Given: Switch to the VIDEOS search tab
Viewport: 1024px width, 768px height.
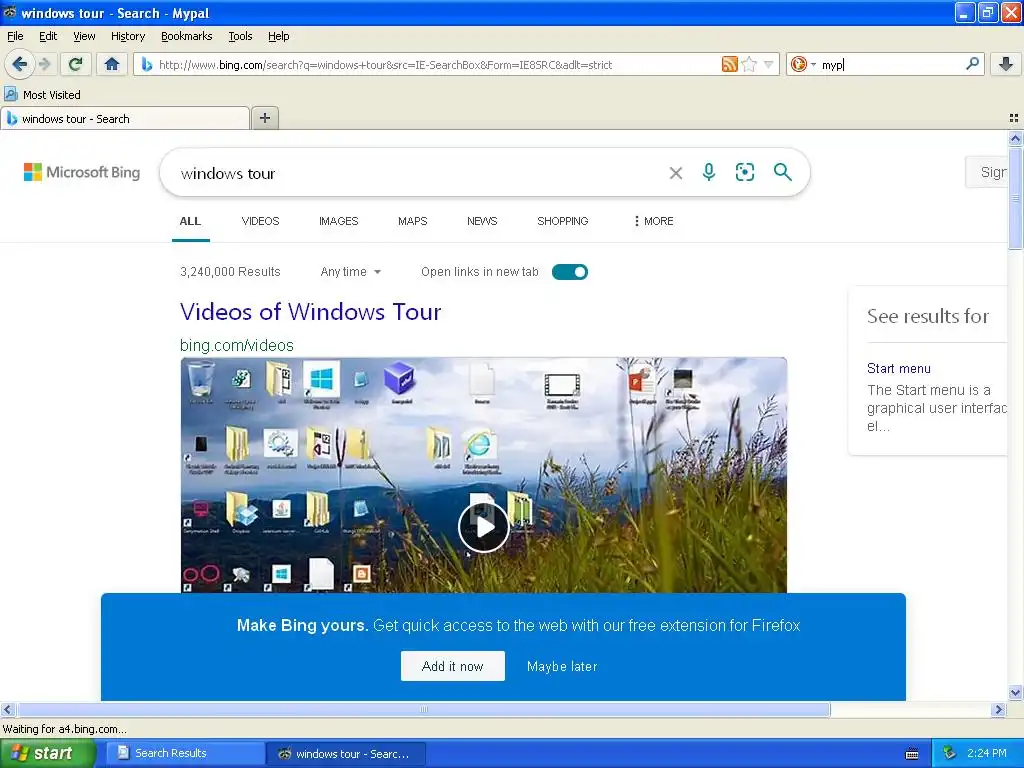Looking at the screenshot, I should (260, 221).
